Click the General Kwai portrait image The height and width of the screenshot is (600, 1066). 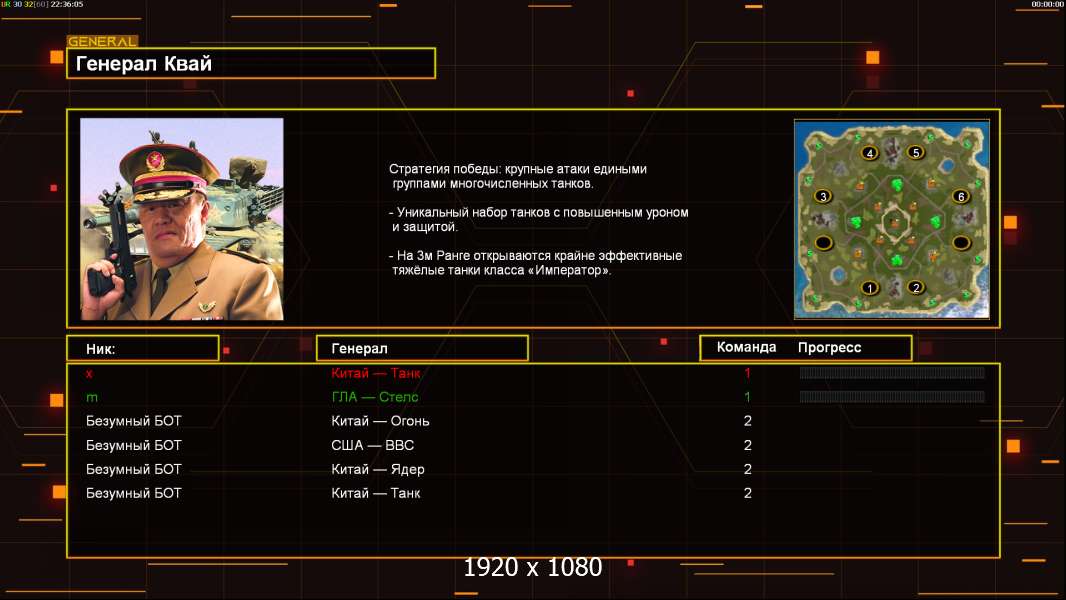(x=182, y=219)
